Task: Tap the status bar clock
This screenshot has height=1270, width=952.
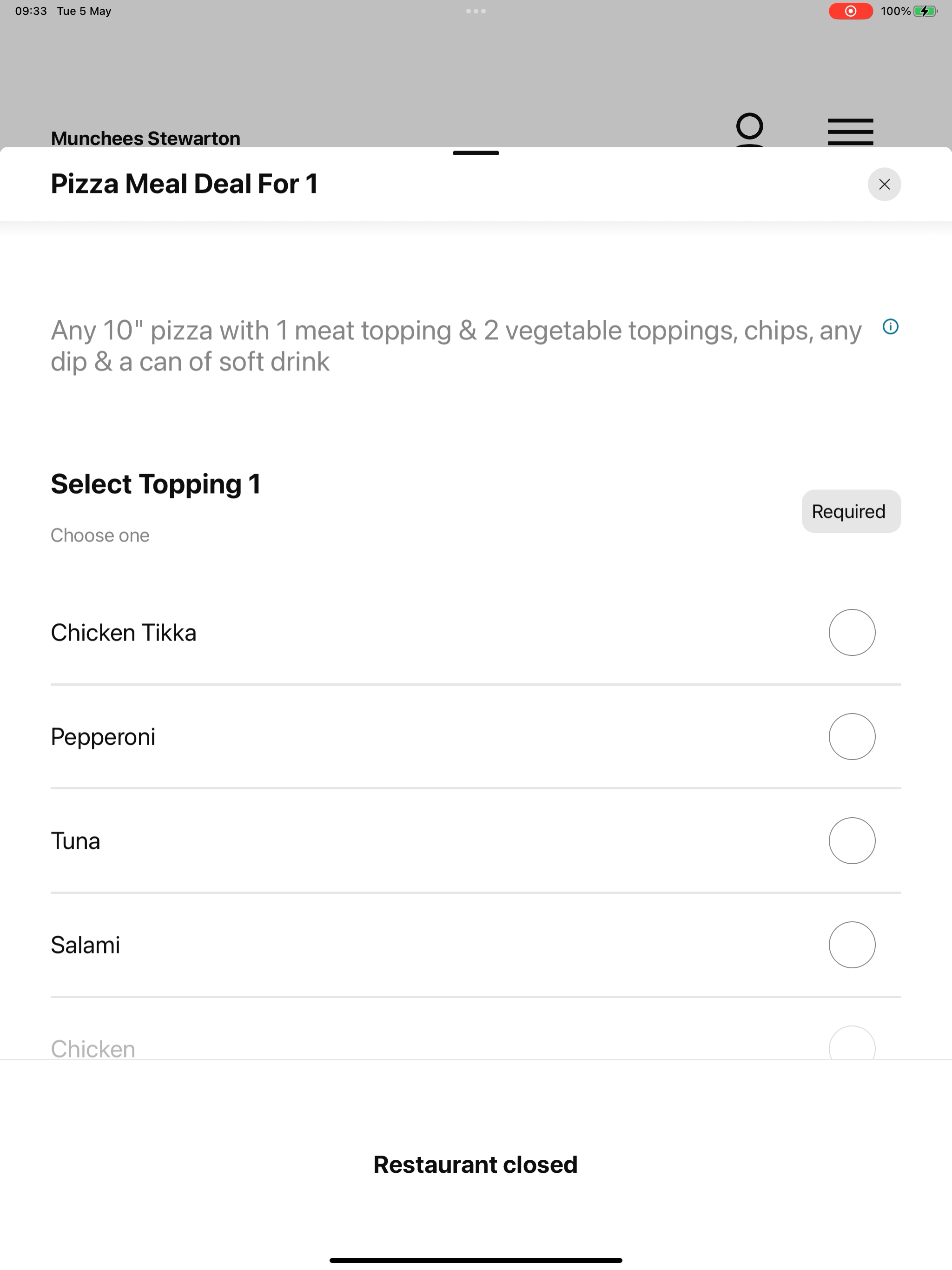Action: pyautogui.click(x=31, y=11)
